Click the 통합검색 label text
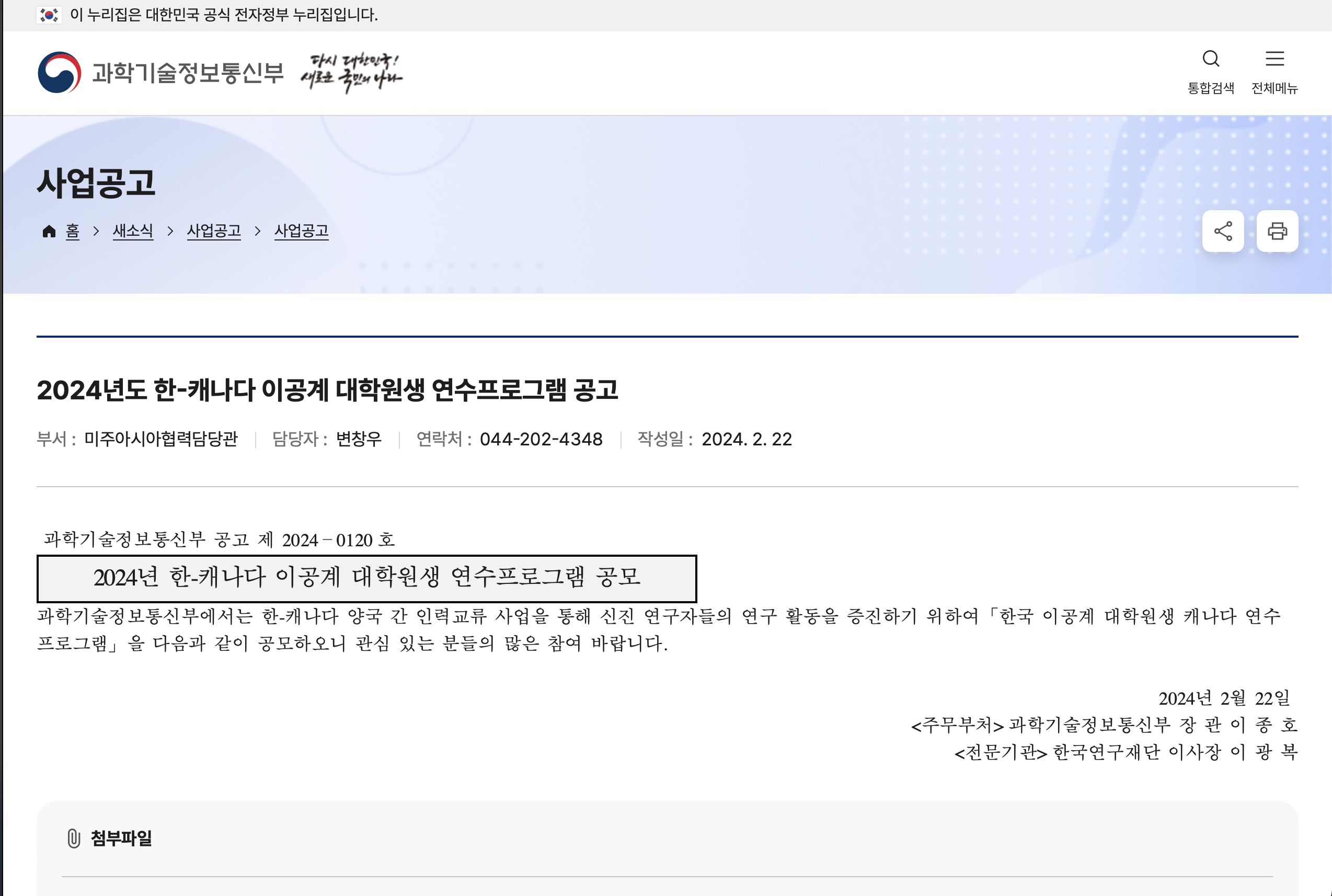The width and height of the screenshot is (1332, 896). [x=1210, y=88]
